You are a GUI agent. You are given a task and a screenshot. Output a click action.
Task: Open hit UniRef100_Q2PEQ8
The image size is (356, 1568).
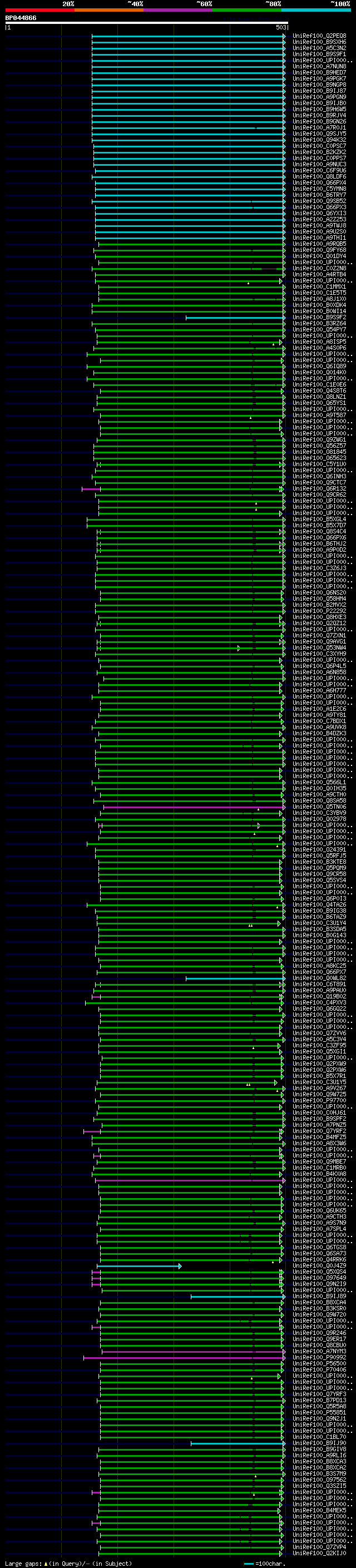[319, 36]
